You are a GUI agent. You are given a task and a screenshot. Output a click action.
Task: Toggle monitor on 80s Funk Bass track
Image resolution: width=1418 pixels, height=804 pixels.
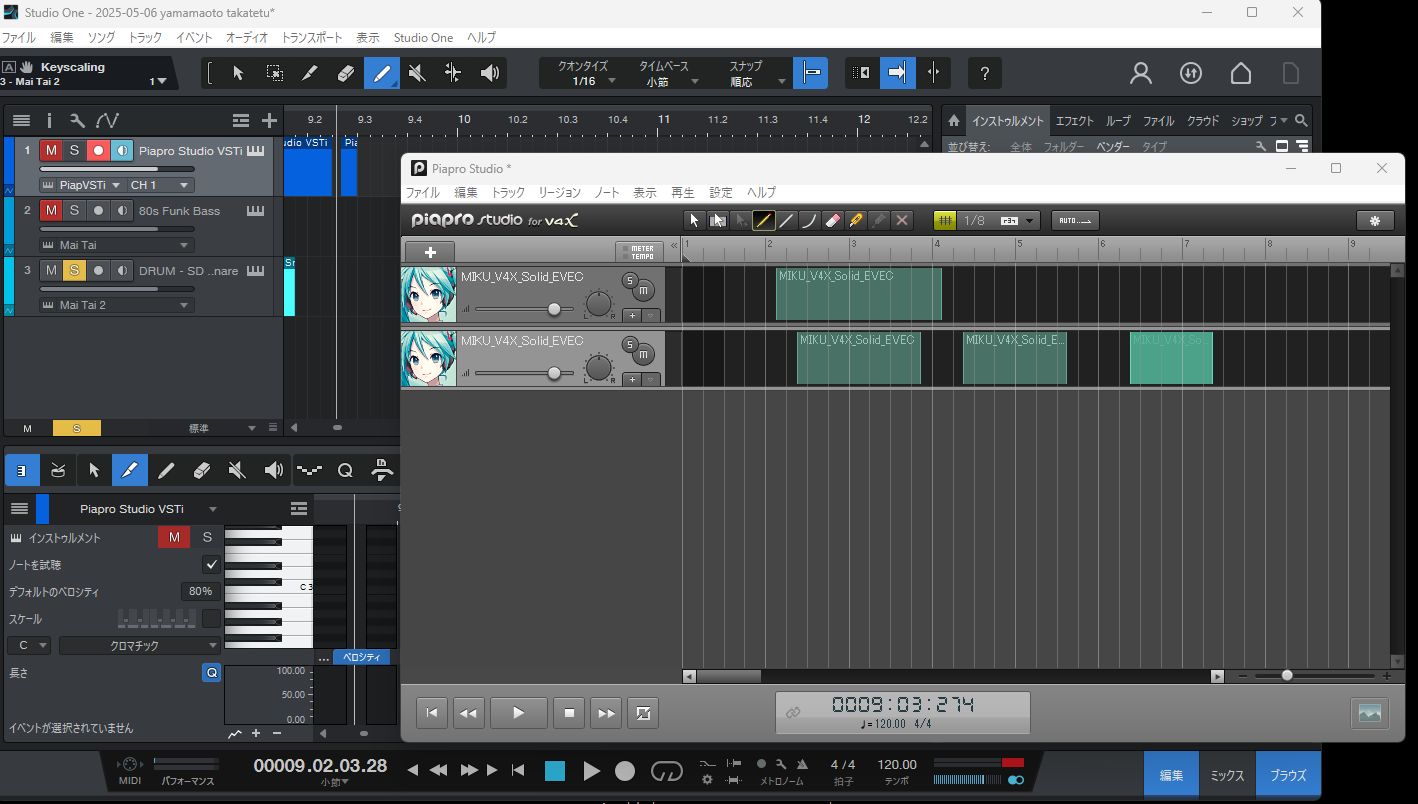[122, 211]
